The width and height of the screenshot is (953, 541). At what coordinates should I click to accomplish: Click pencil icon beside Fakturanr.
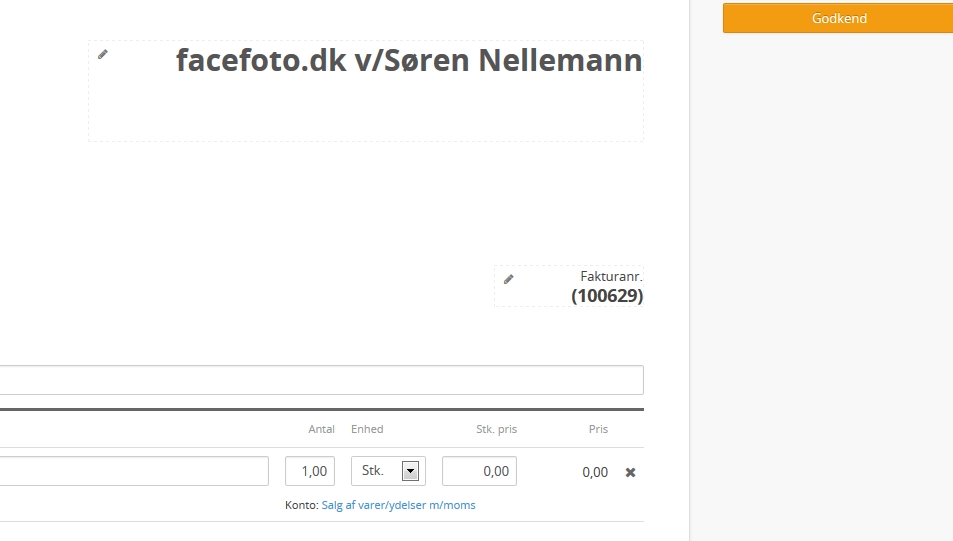pyautogui.click(x=508, y=279)
